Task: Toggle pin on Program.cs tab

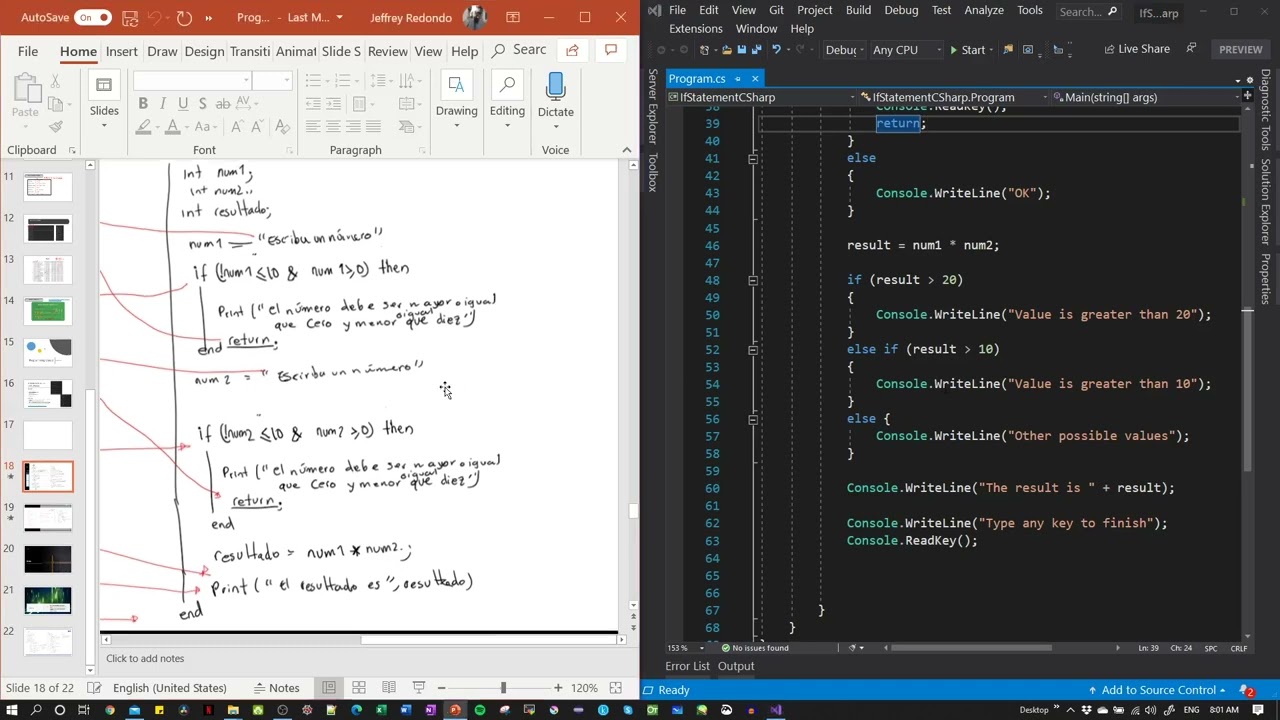Action: (x=738, y=79)
